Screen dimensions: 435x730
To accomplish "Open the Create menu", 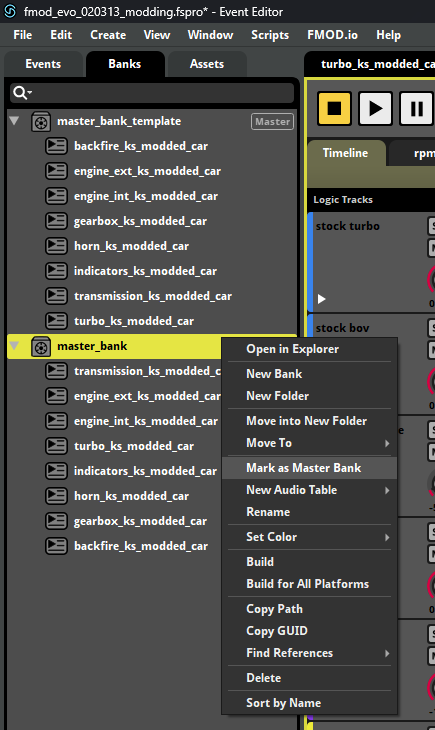I will [x=108, y=35].
